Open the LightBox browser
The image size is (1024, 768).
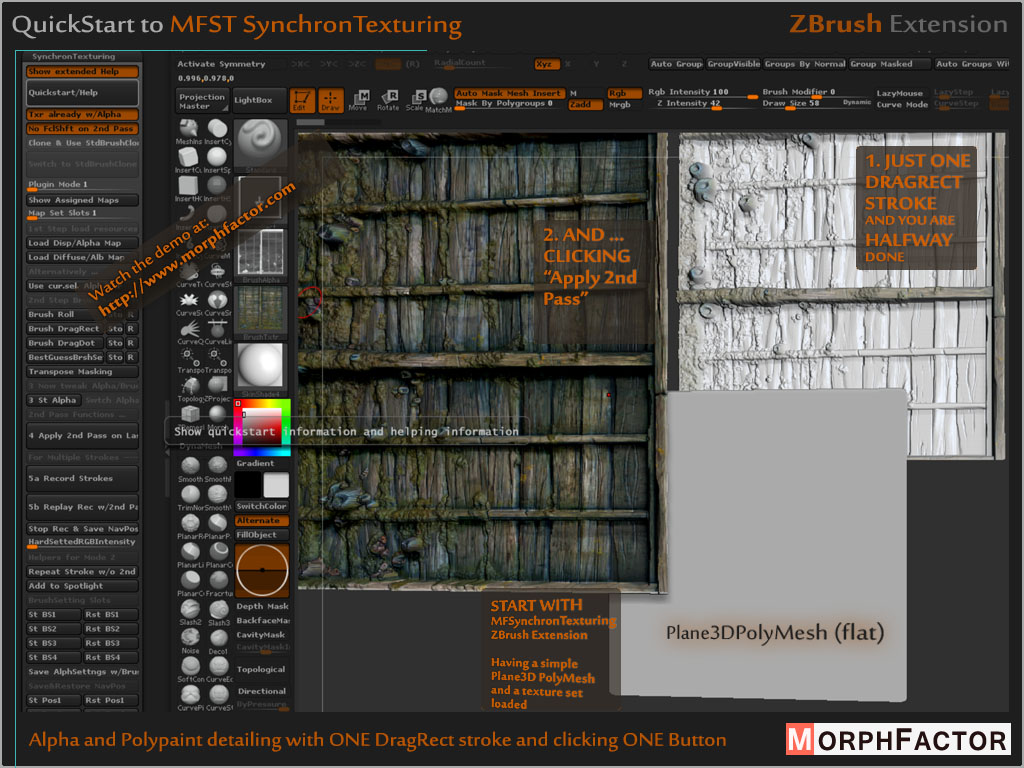click(x=253, y=101)
